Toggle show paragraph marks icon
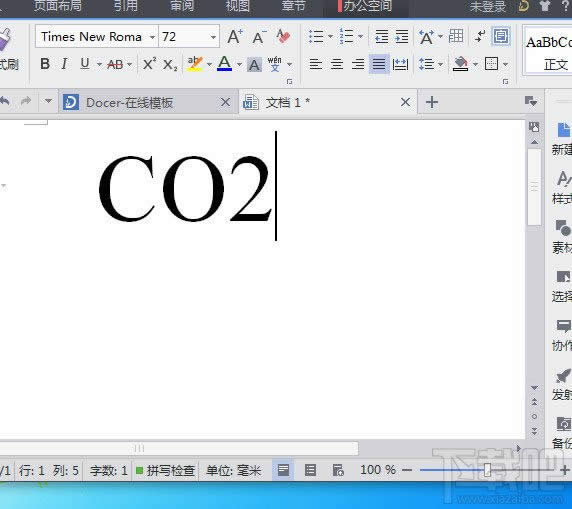572x509 pixels. [x=480, y=36]
